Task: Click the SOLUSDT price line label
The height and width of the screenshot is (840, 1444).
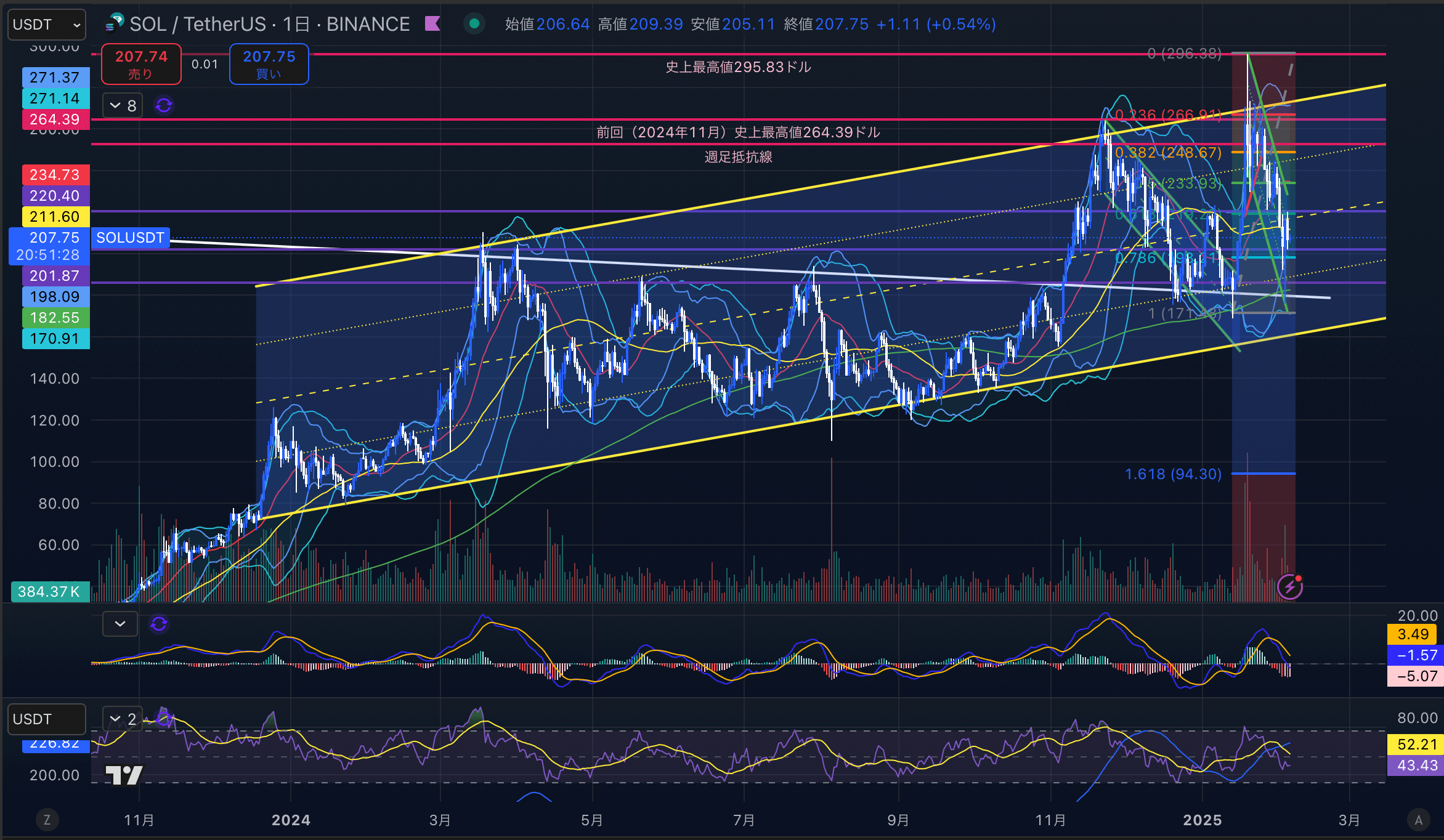Action: point(131,238)
